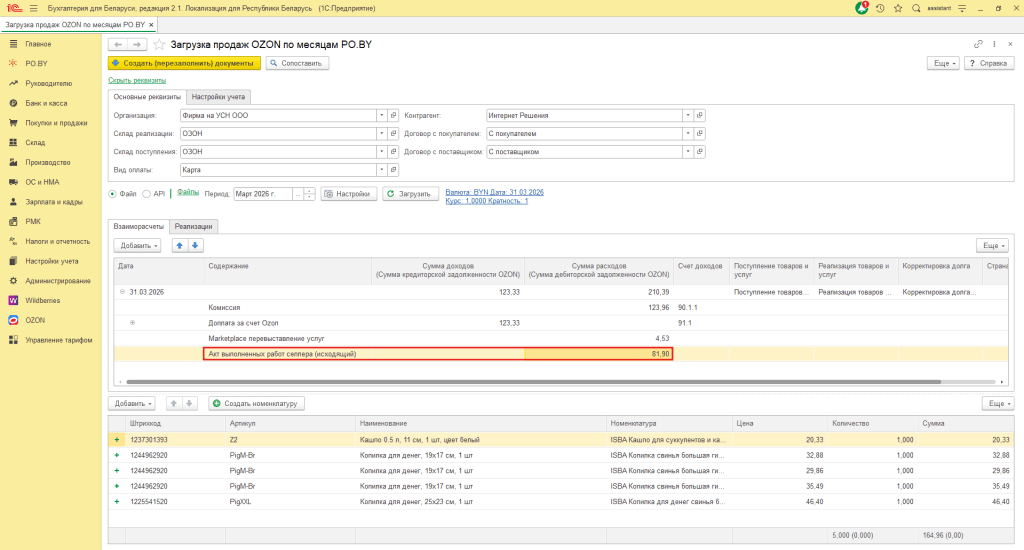Open Руководителю section in sidebar

[x=48, y=84]
